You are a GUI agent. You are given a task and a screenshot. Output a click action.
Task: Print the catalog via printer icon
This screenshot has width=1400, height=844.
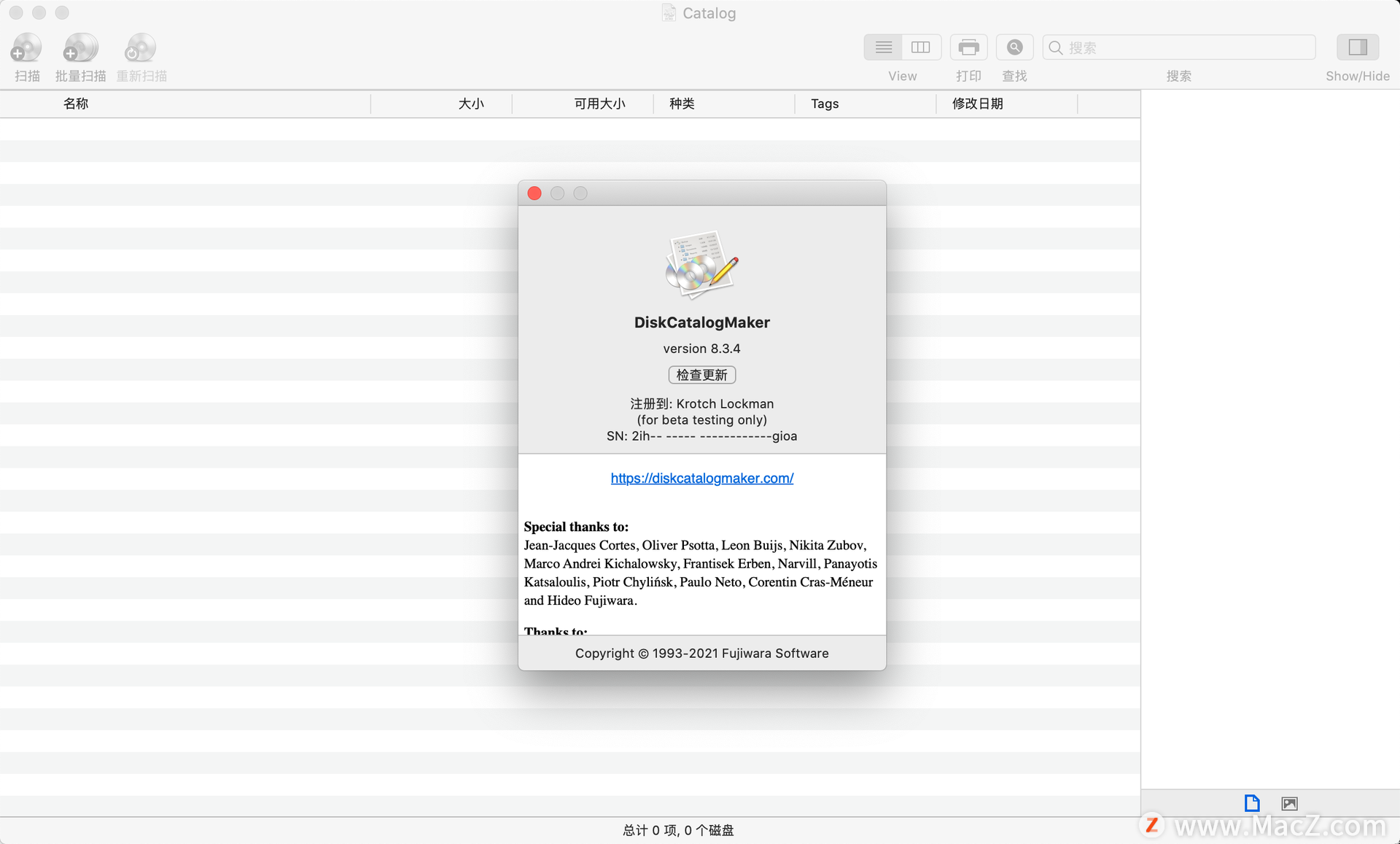pos(968,47)
